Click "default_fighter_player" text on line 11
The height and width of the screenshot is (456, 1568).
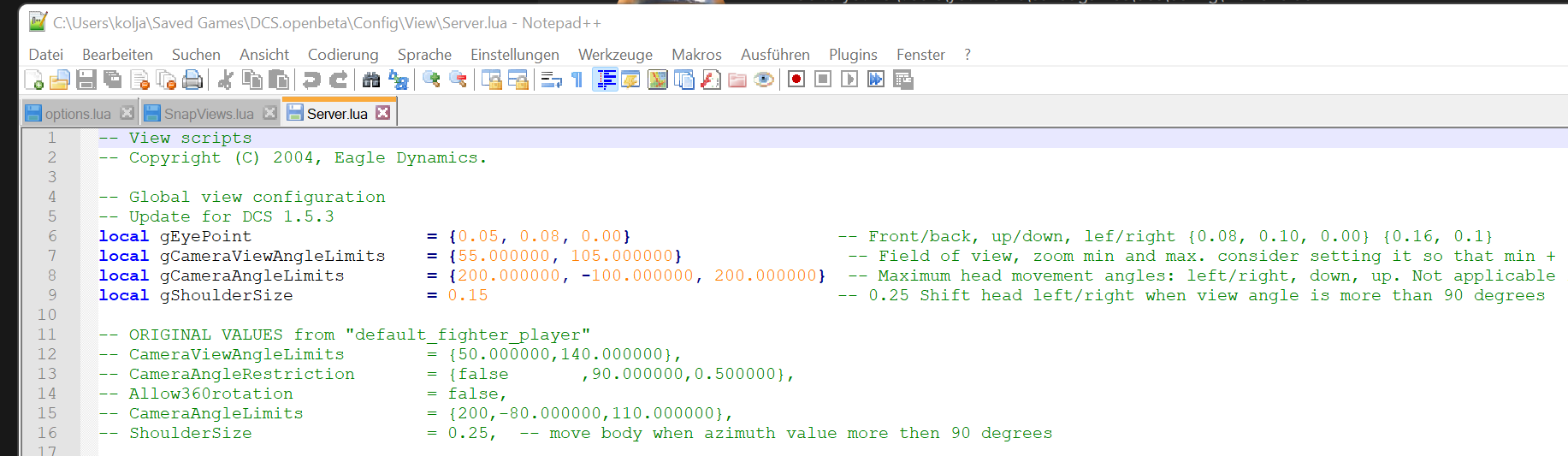coord(468,335)
